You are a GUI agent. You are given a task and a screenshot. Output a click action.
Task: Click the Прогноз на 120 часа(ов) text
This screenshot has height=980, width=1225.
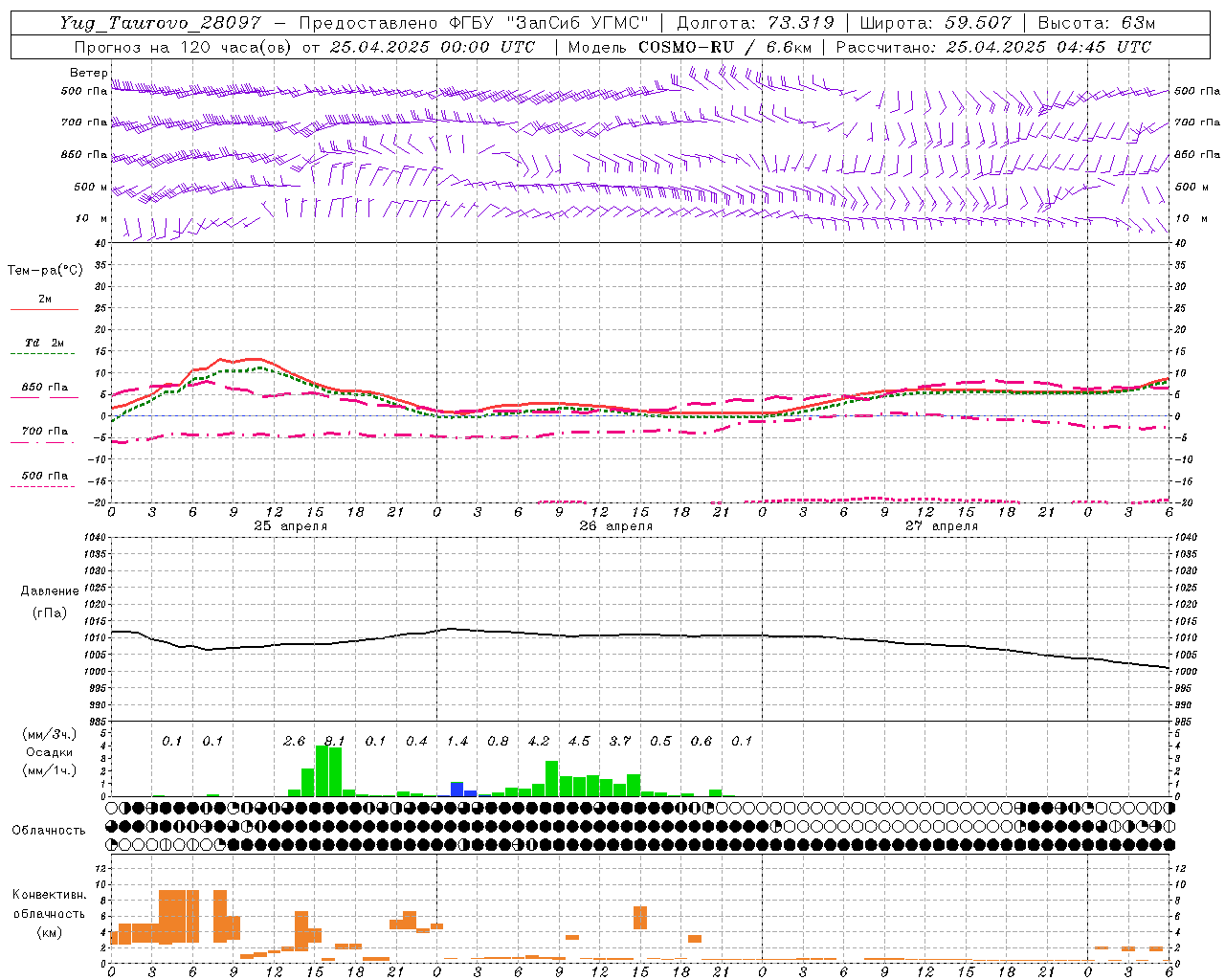click(184, 47)
